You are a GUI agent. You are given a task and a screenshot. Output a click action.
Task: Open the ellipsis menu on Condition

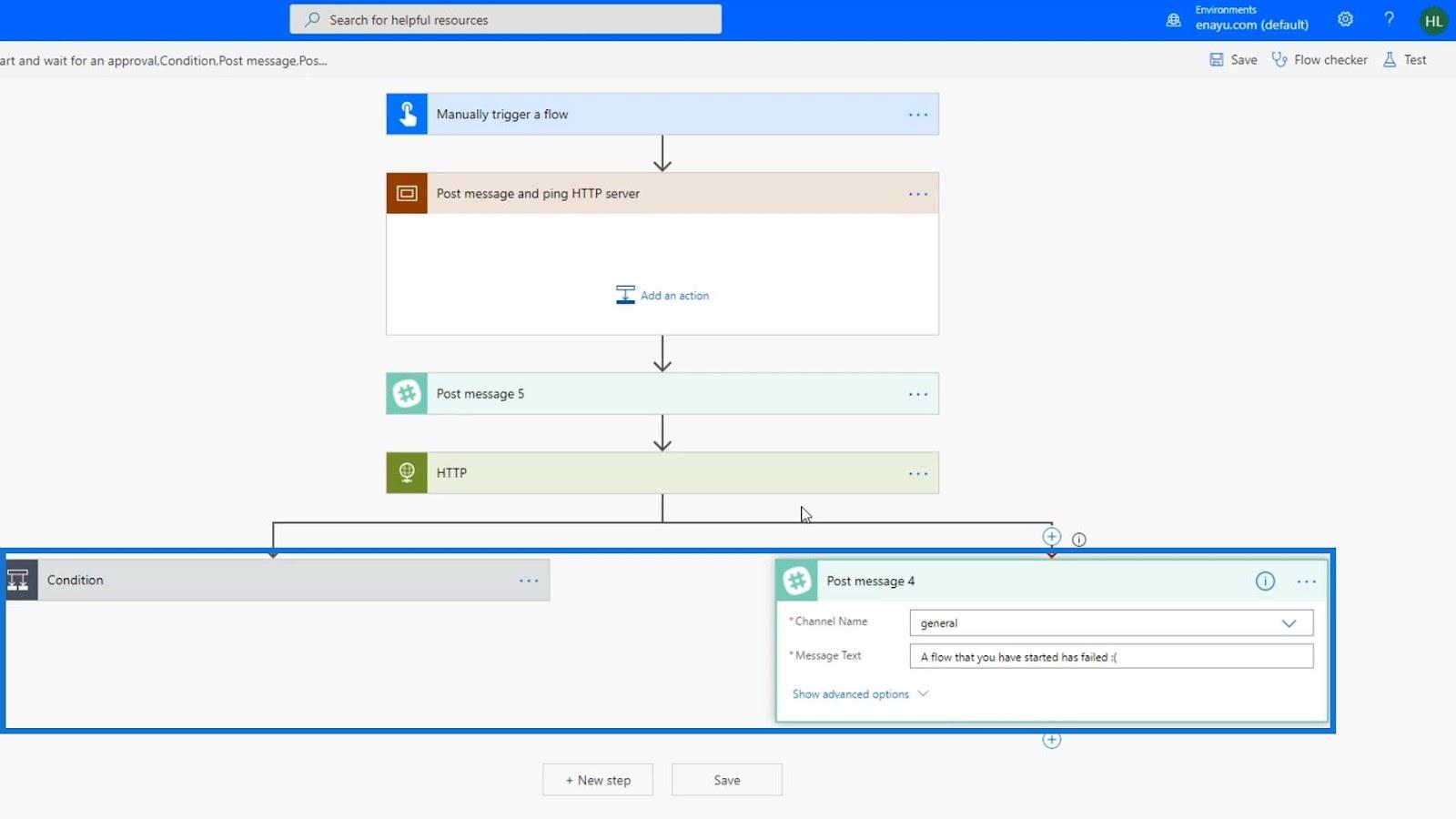[x=529, y=581]
